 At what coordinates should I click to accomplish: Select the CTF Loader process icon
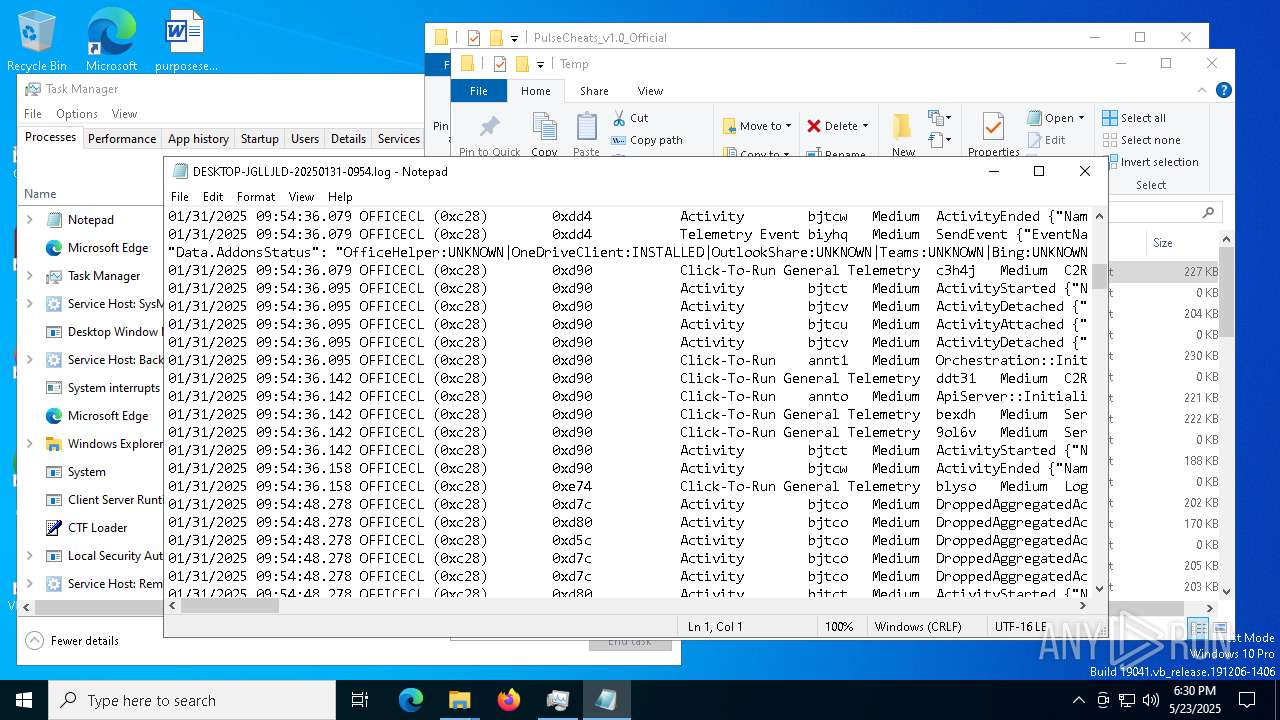pyautogui.click(x=54, y=528)
